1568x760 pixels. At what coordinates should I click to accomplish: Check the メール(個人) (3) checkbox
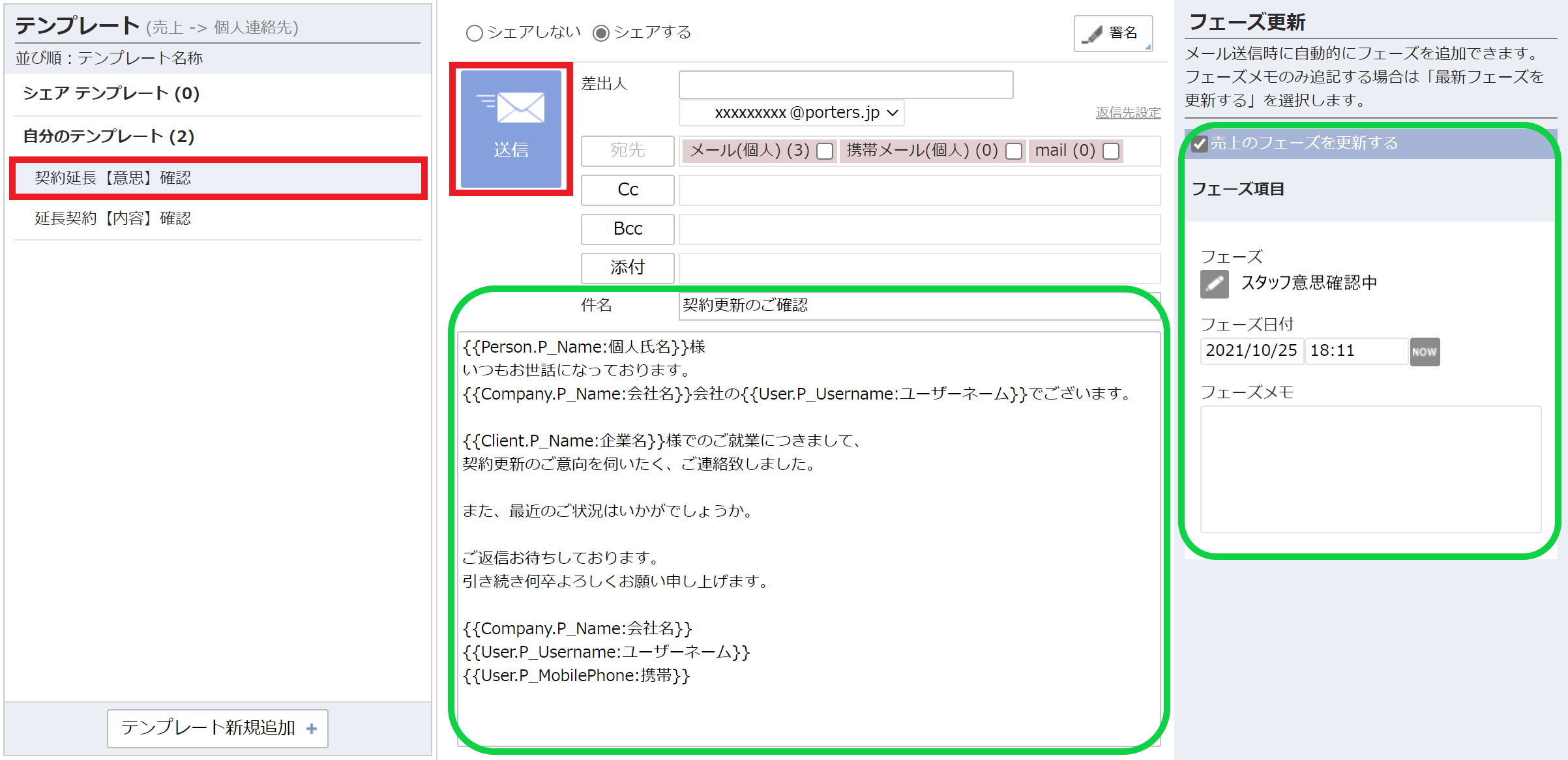(825, 151)
